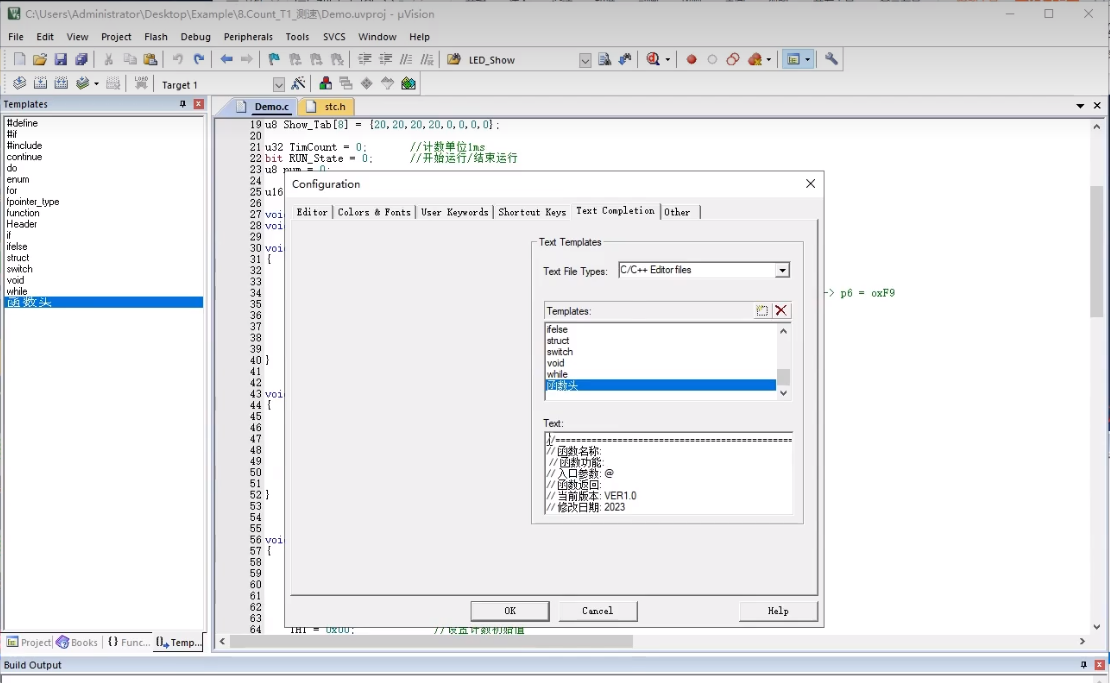Click the incremental find binoculars icon

624,59
